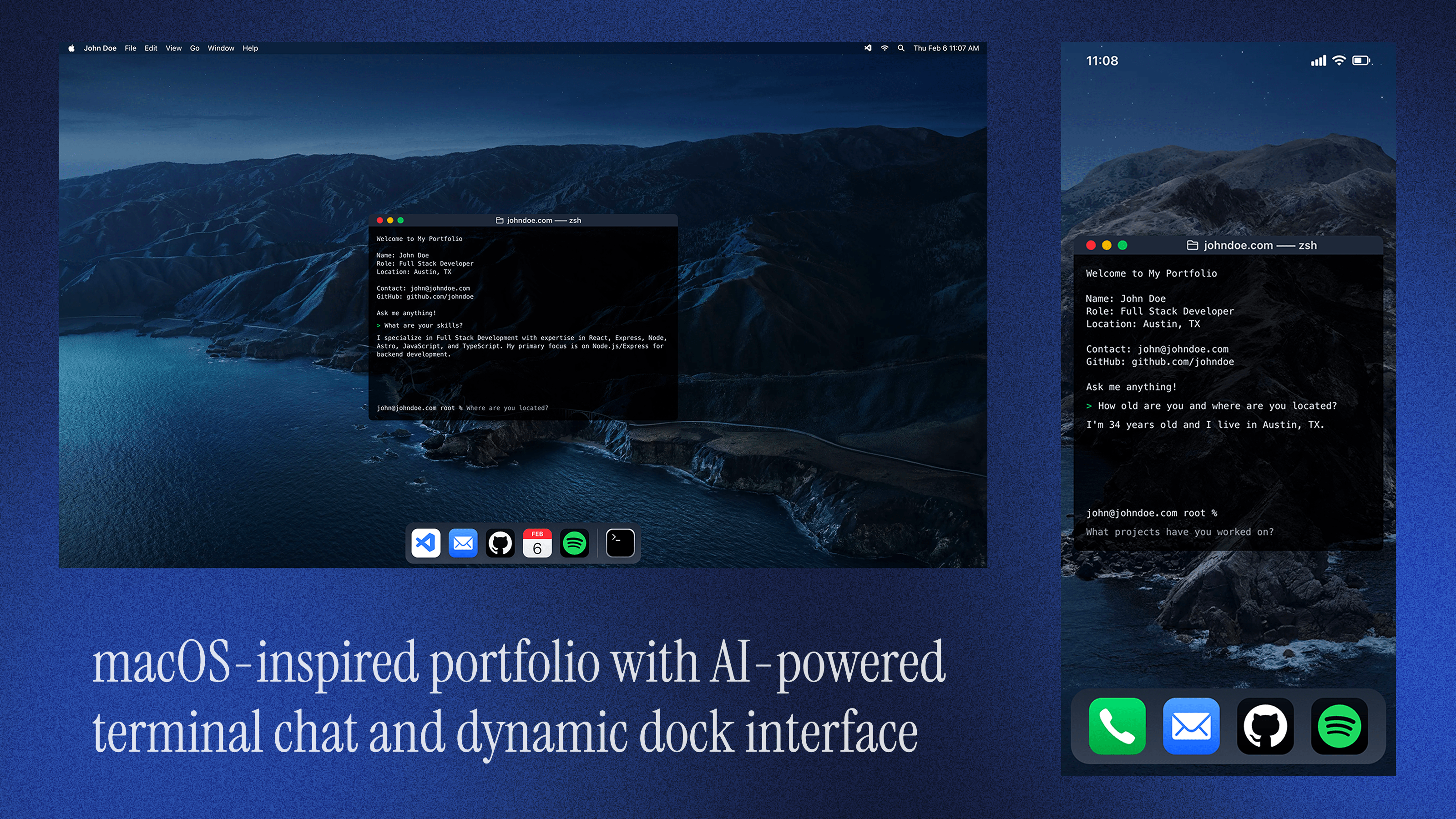Open VS Code from the dock
This screenshot has height=819, width=1456.
[425, 543]
